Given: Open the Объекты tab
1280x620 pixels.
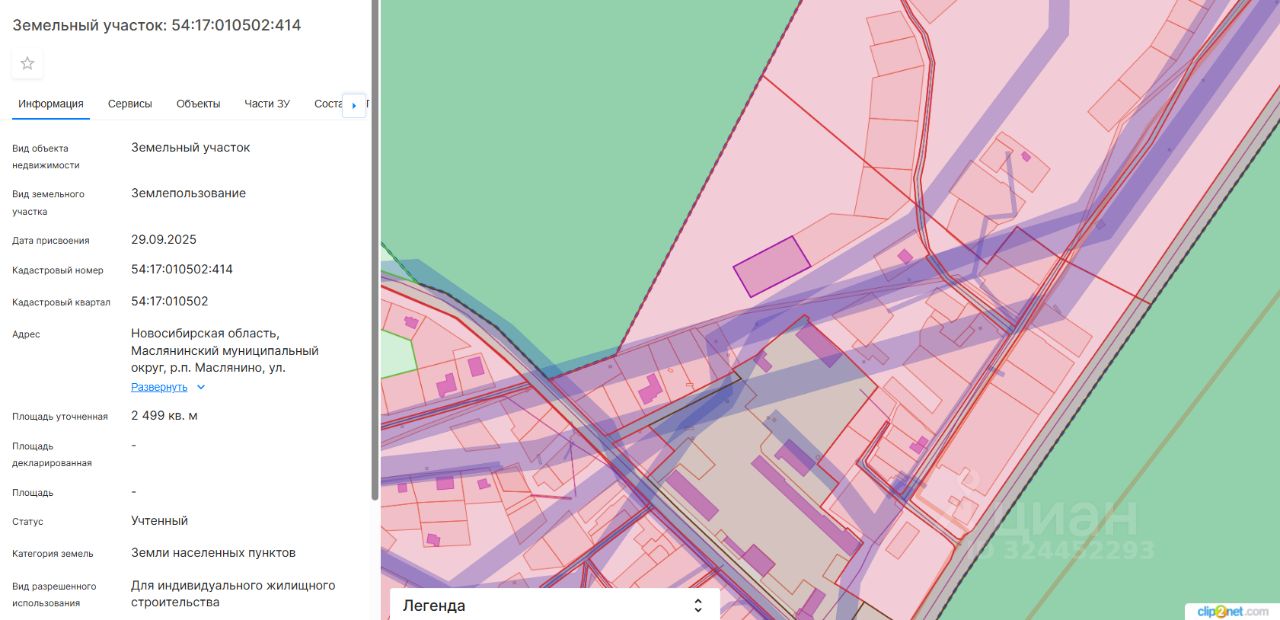Looking at the screenshot, I should (x=198, y=104).
